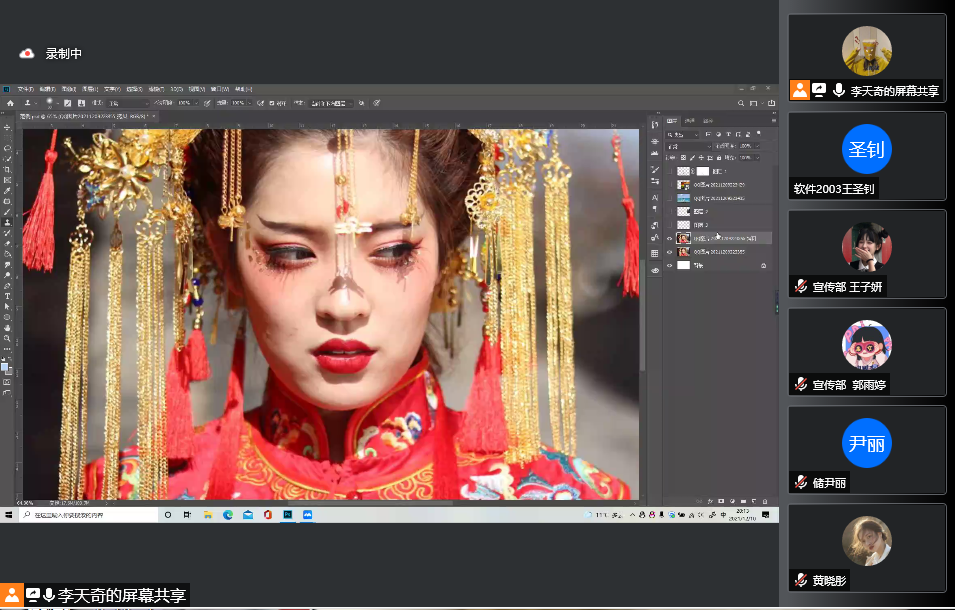
Task: Toggle visibility of the selected portrait layer
Action: click(670, 237)
